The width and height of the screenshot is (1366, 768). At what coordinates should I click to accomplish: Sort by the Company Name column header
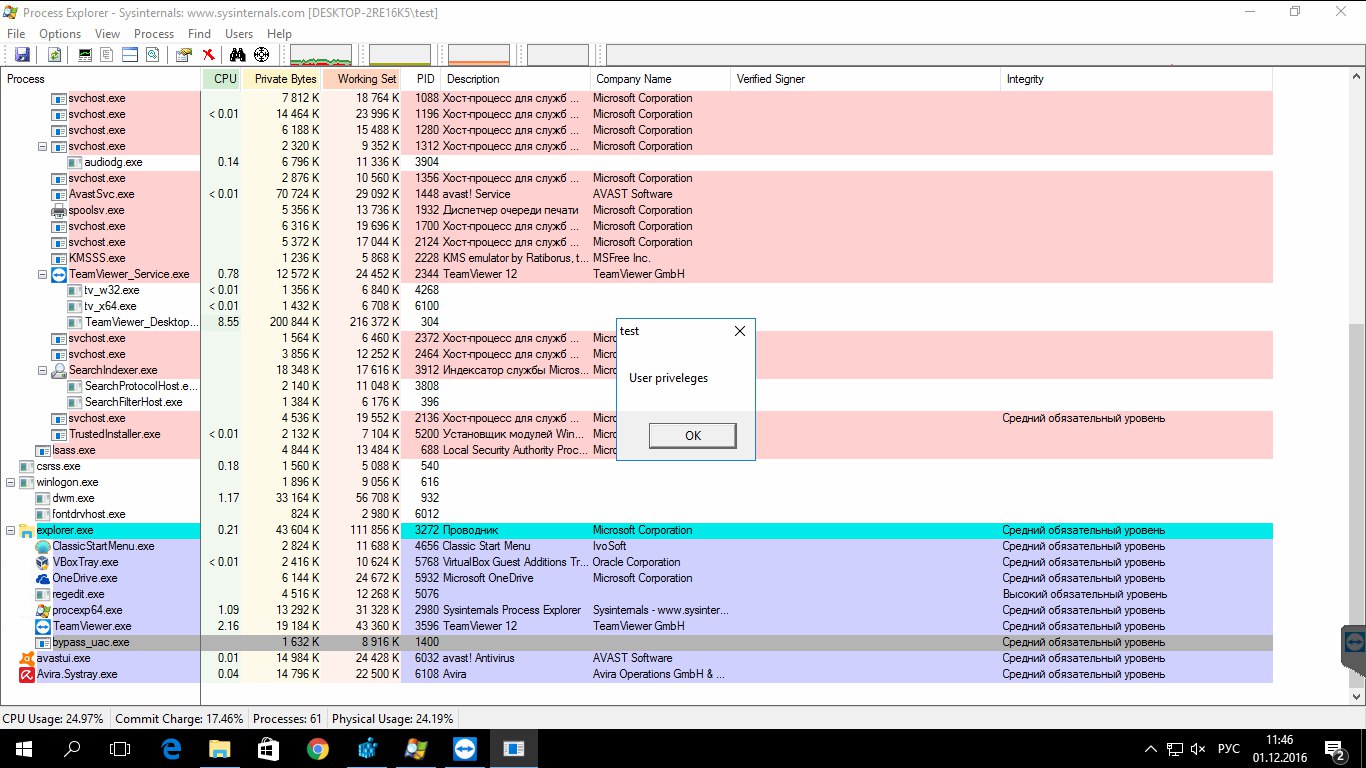(x=661, y=79)
